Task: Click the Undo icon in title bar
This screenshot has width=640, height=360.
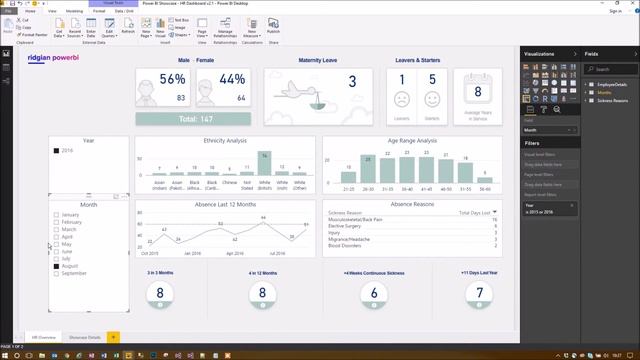Action: tap(20, 3)
